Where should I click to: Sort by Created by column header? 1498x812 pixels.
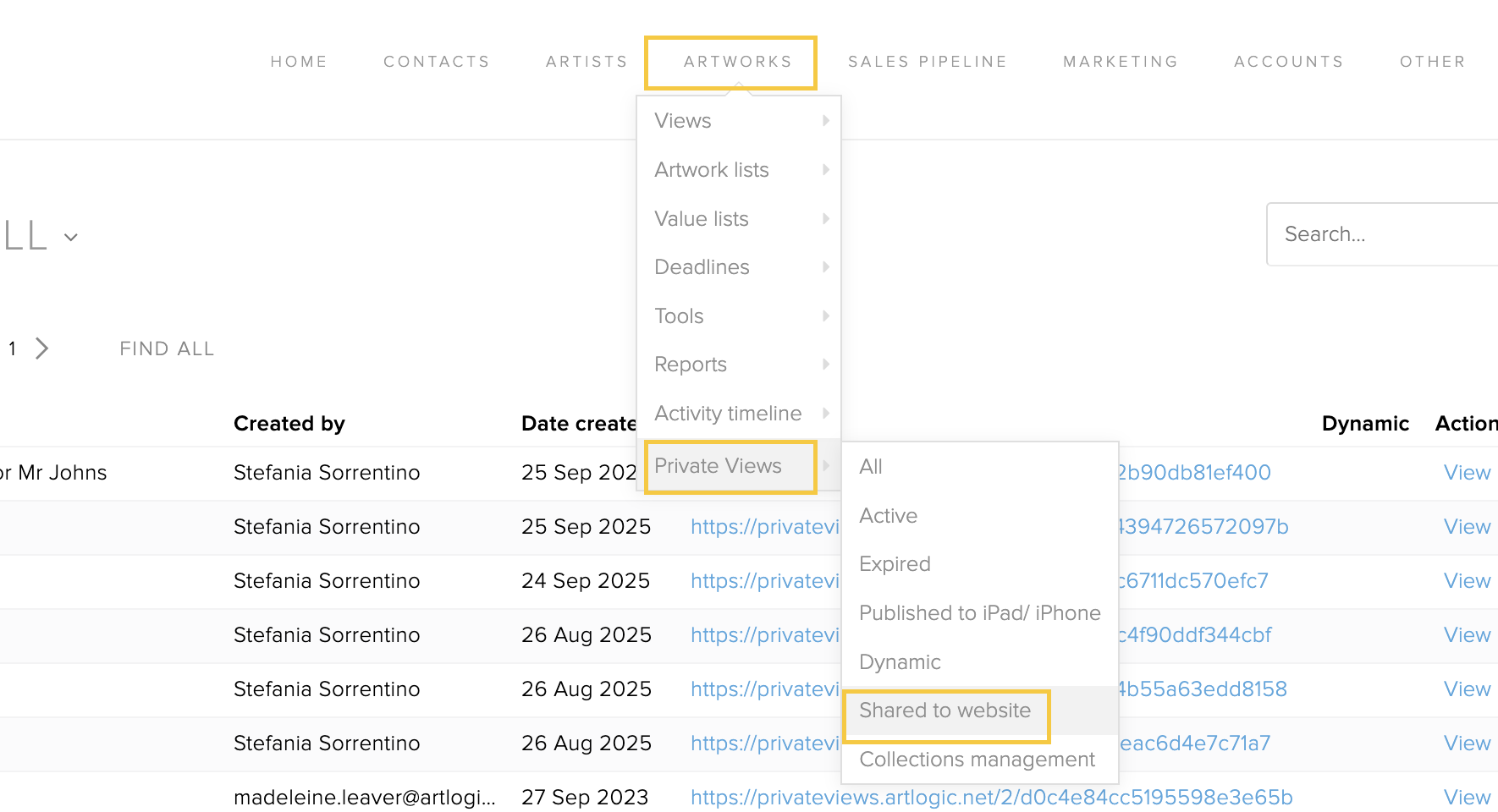[x=289, y=424]
